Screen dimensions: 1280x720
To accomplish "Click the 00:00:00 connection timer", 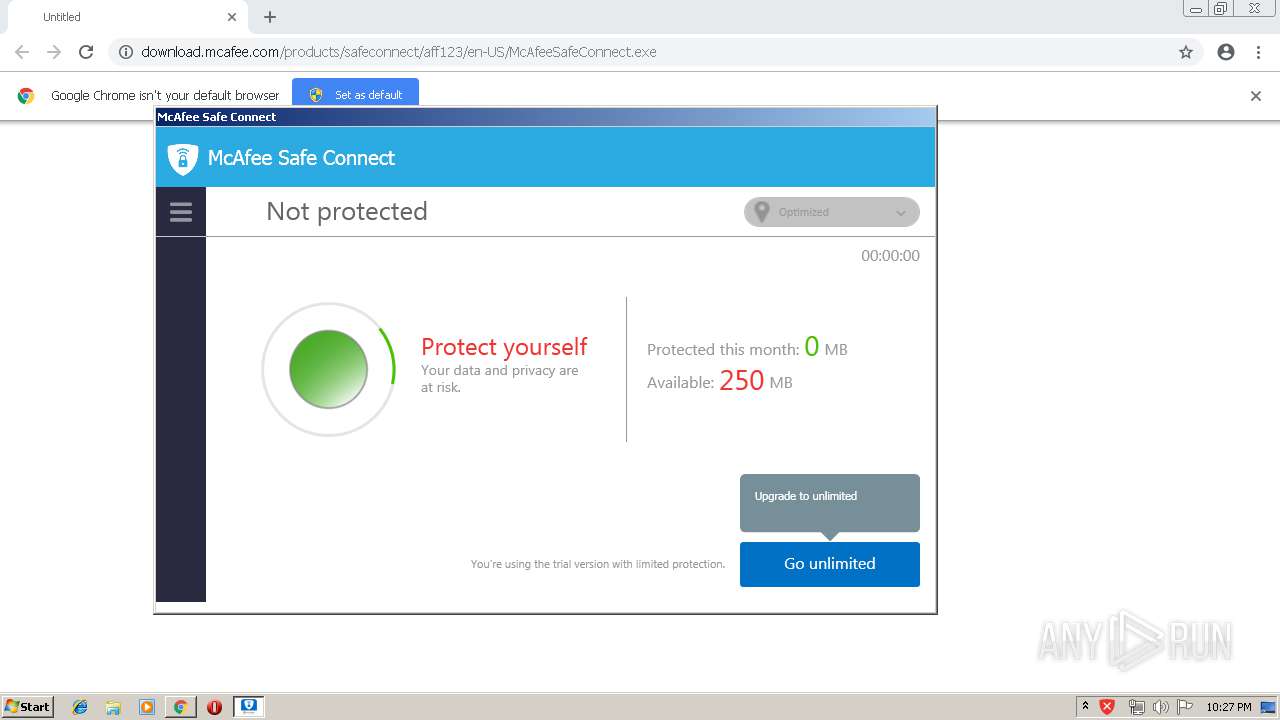I will click(890, 256).
